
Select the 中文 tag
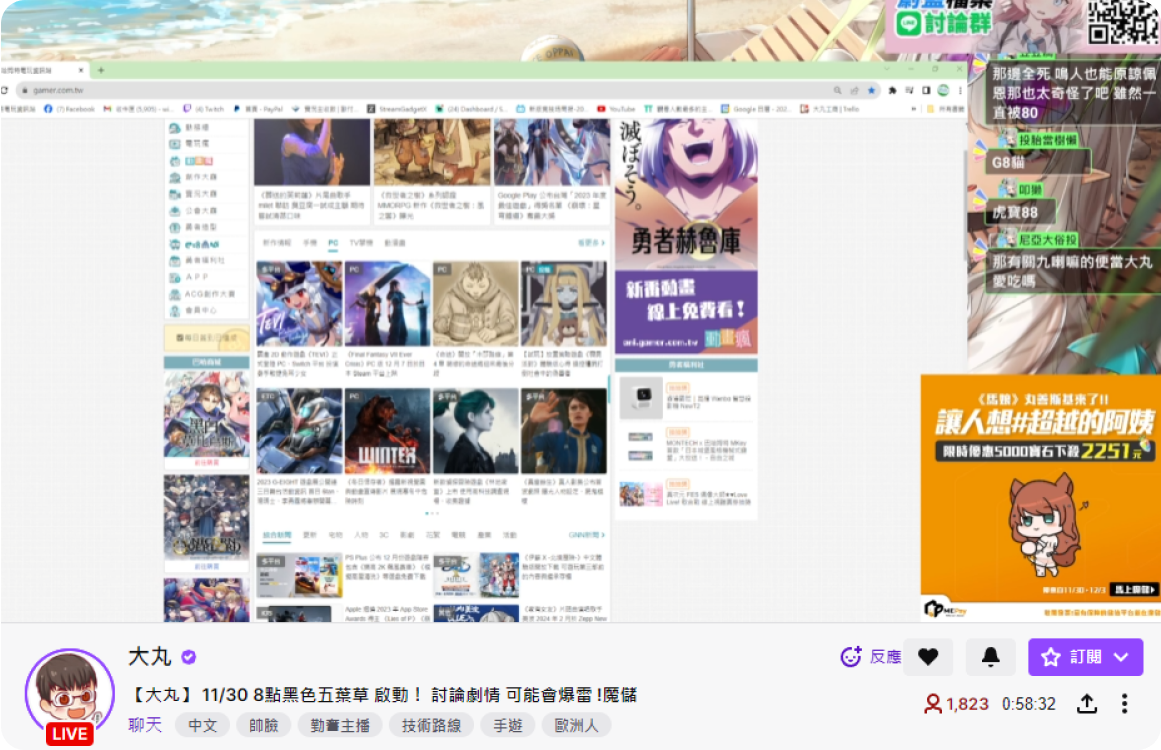click(x=202, y=726)
